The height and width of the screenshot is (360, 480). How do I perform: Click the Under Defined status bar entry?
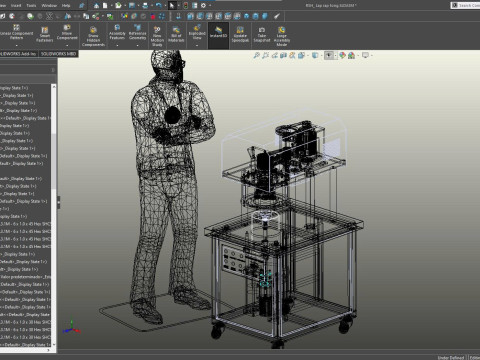[x=451, y=357]
